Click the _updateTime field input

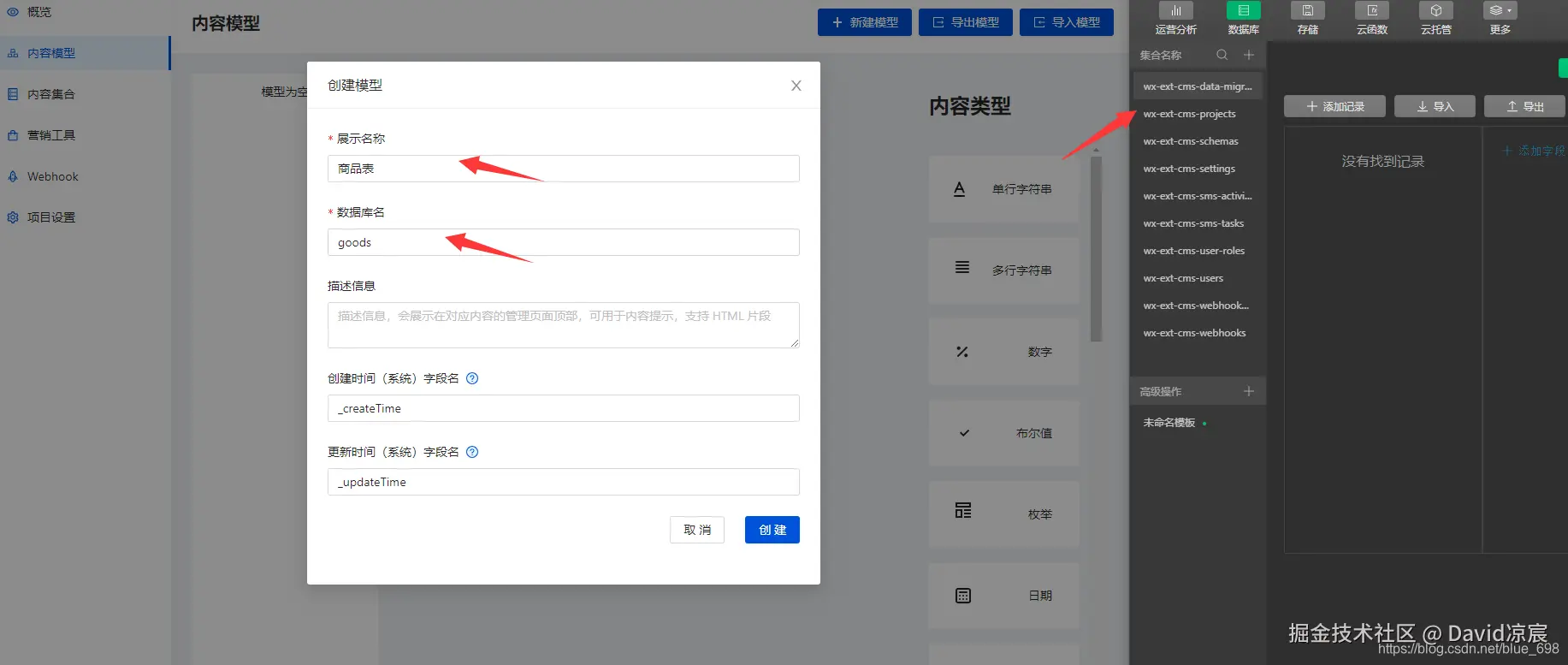[564, 482]
